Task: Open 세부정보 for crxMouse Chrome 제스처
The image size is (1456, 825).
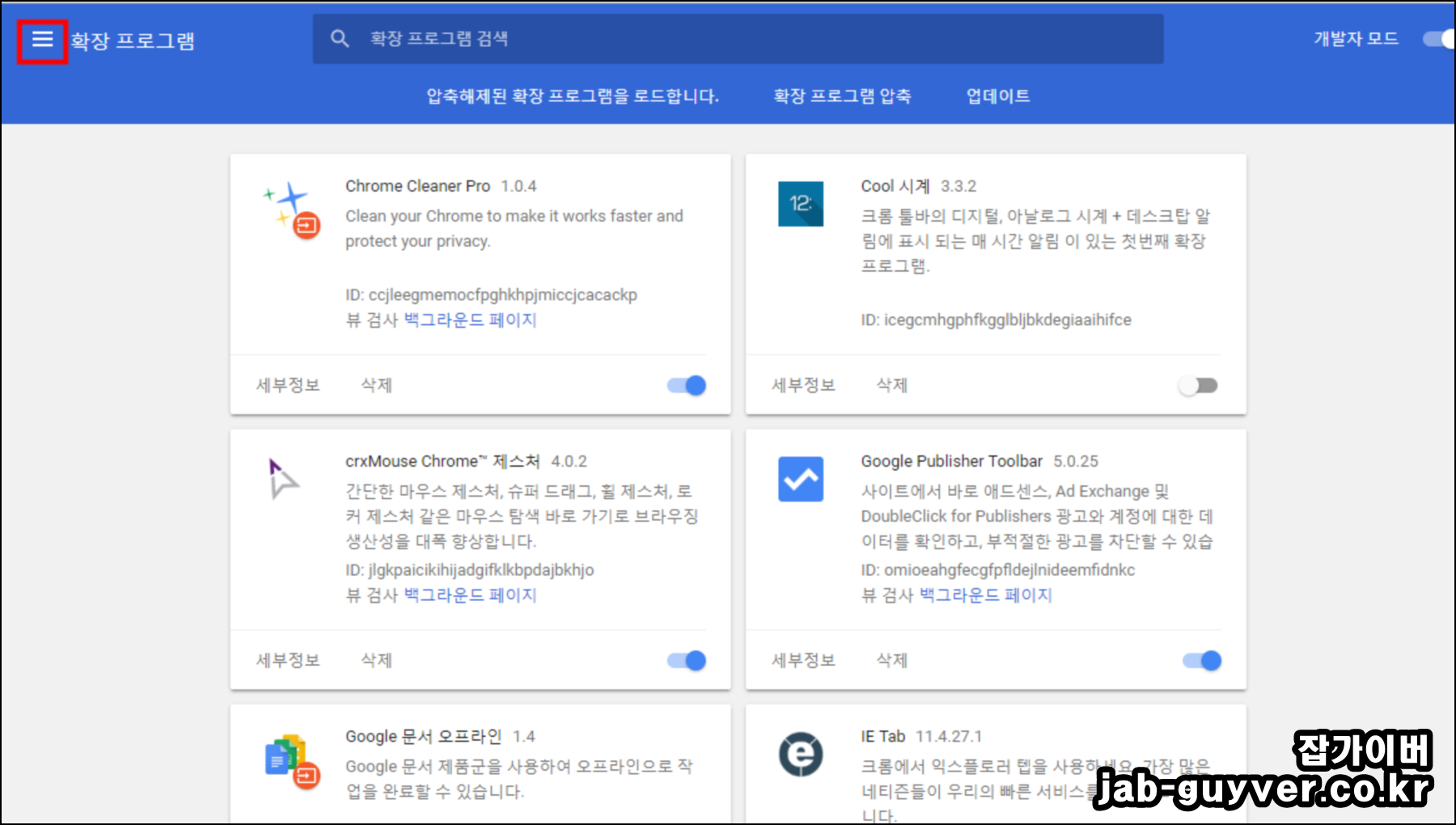Action: [288, 660]
